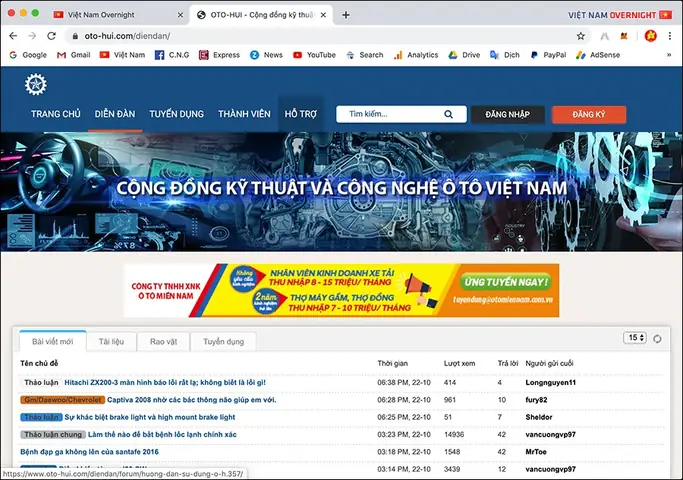683x480 pixels.
Task: Open the AdSense bookmark
Action: coord(598,55)
